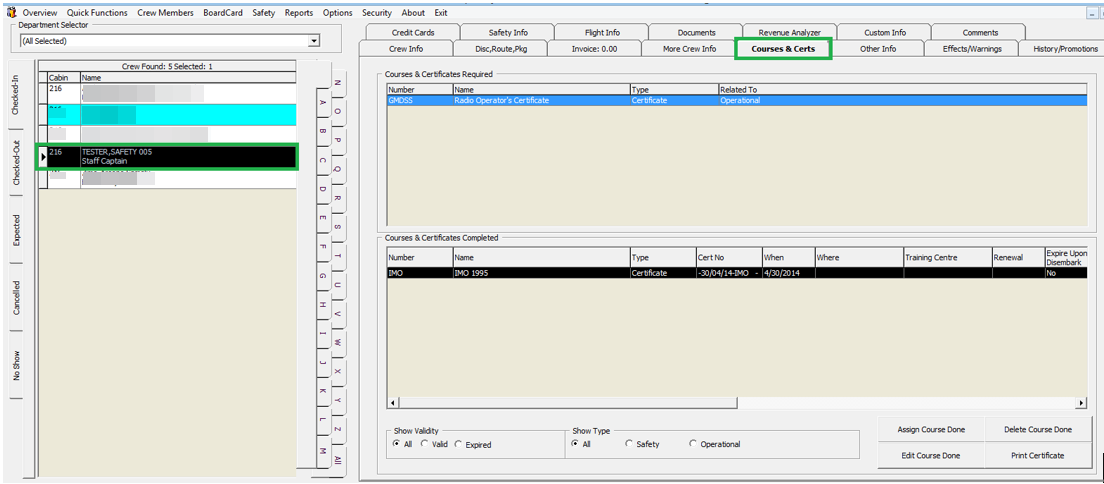The image size is (1104, 484).
Task: Click the Cert No column header
Action: [729, 257]
